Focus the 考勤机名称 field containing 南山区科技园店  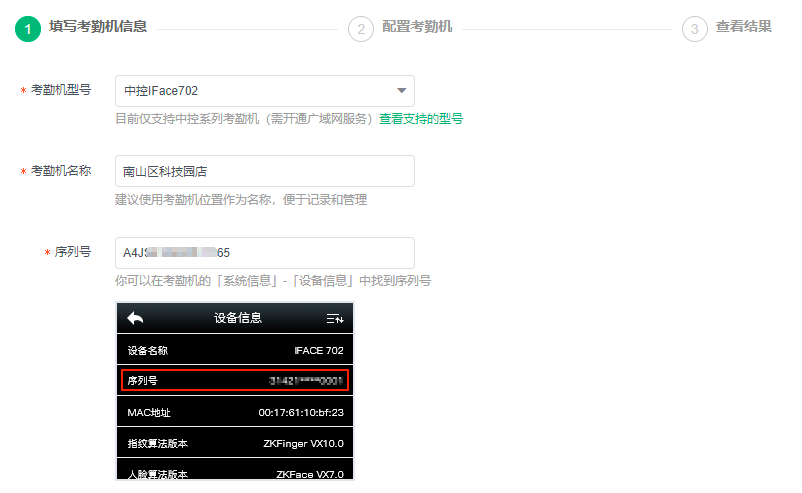tap(265, 171)
